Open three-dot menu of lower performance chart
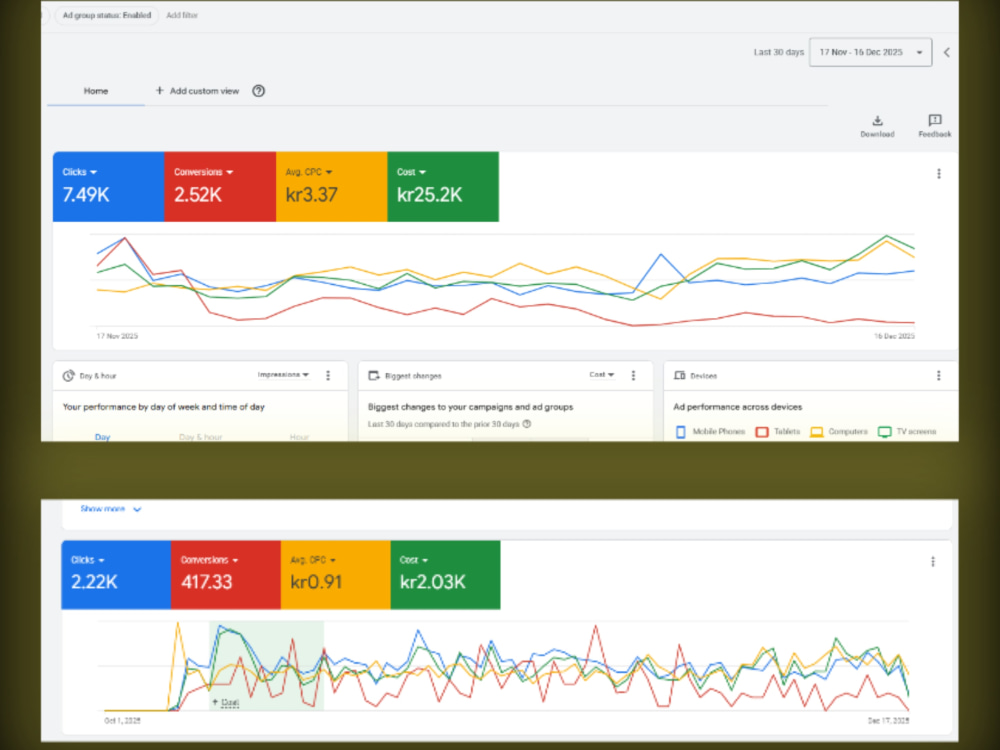 933,562
